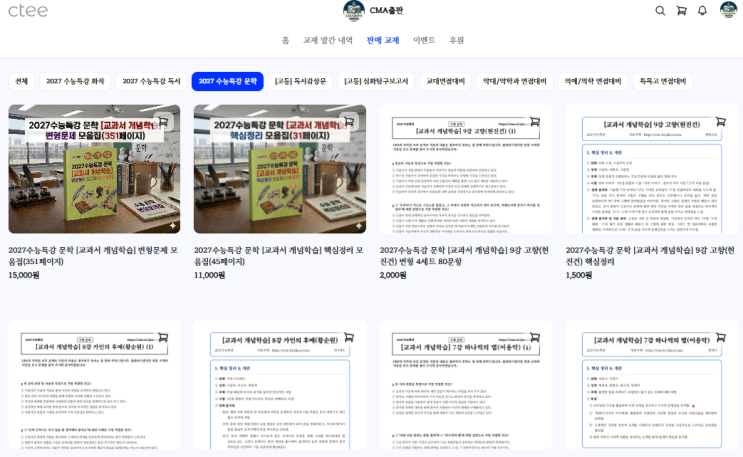743x457 pixels.
Task: Filter by [고등] 심화탐구보고서
Action: tap(376, 82)
